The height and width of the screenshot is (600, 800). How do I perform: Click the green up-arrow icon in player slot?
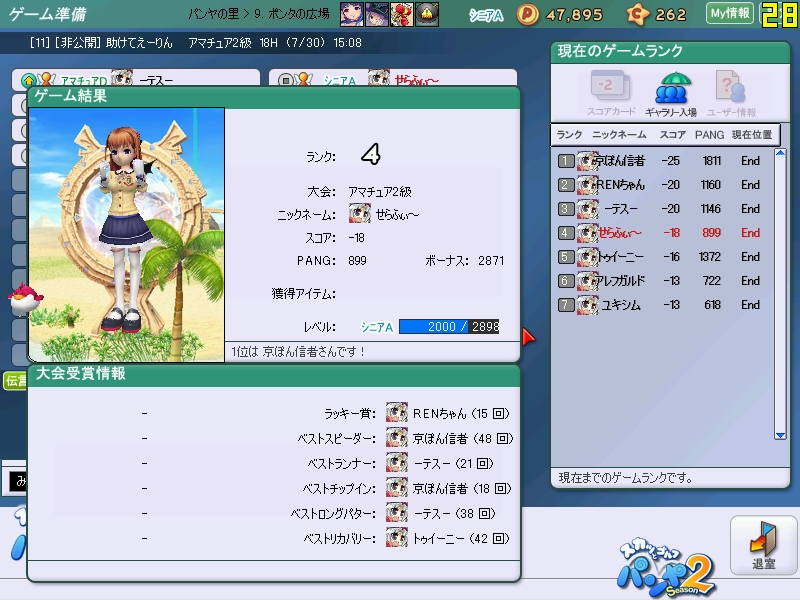[x=29, y=80]
